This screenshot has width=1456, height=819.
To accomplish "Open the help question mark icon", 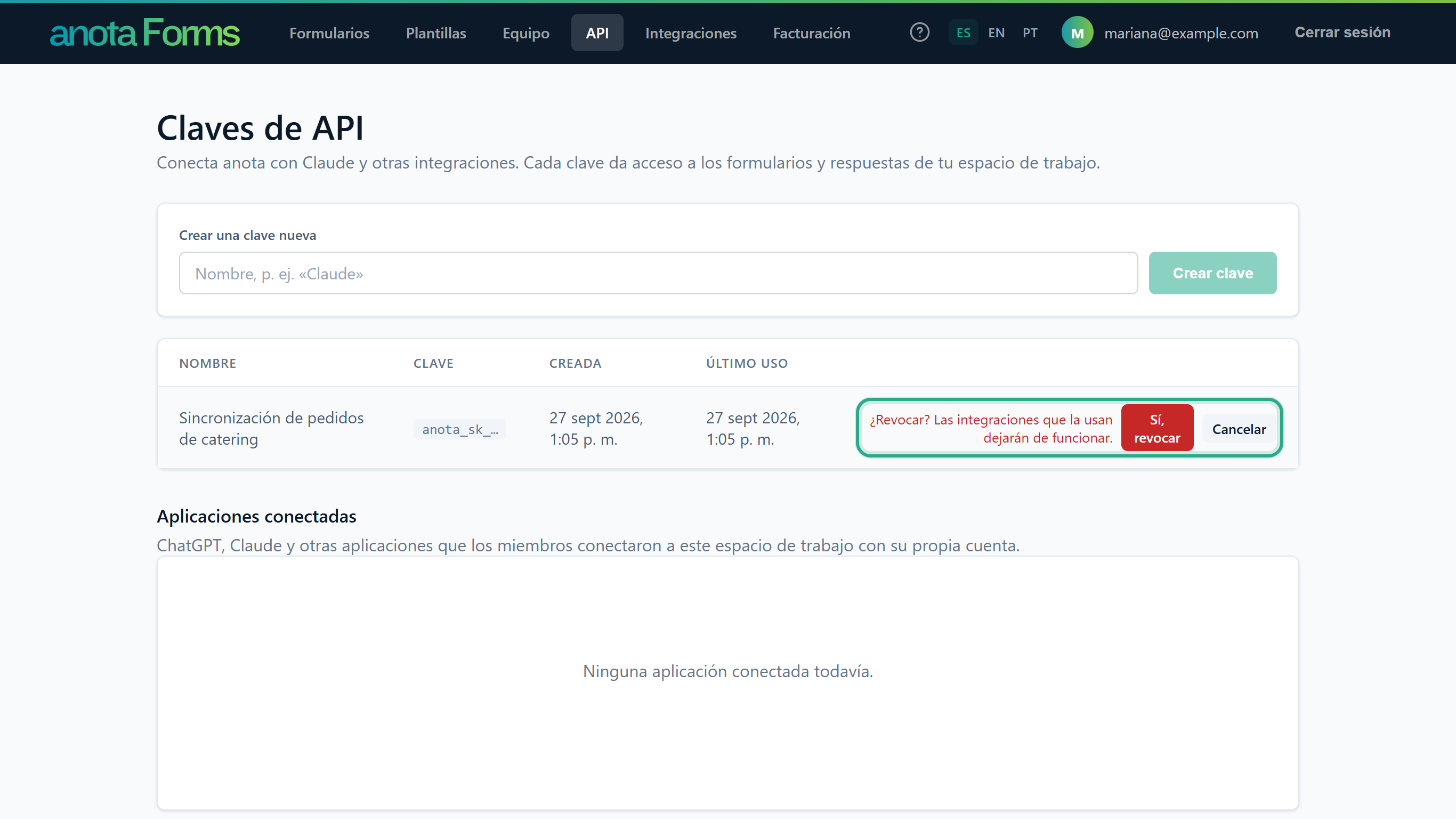I will [920, 32].
